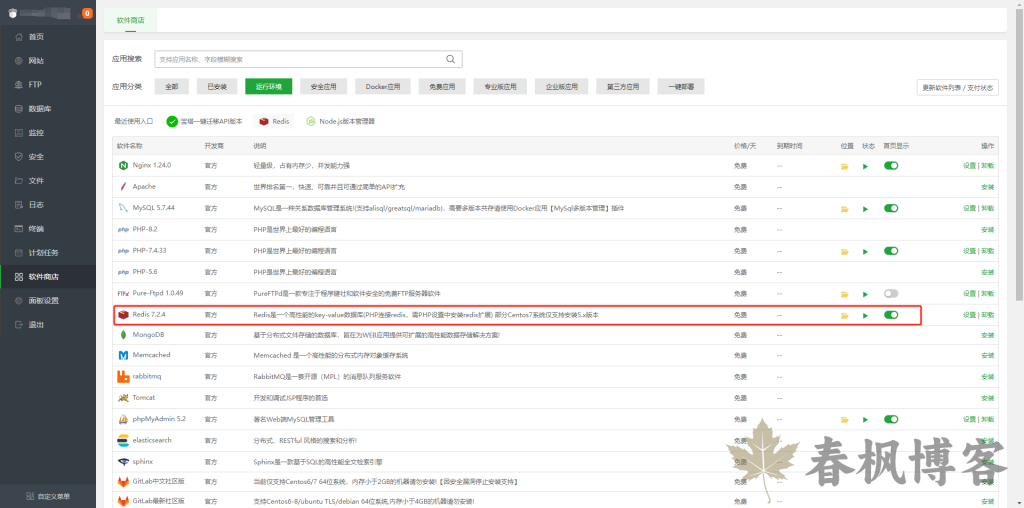Click the MongoDB leaf icon
1024x508 pixels.
(x=122, y=335)
